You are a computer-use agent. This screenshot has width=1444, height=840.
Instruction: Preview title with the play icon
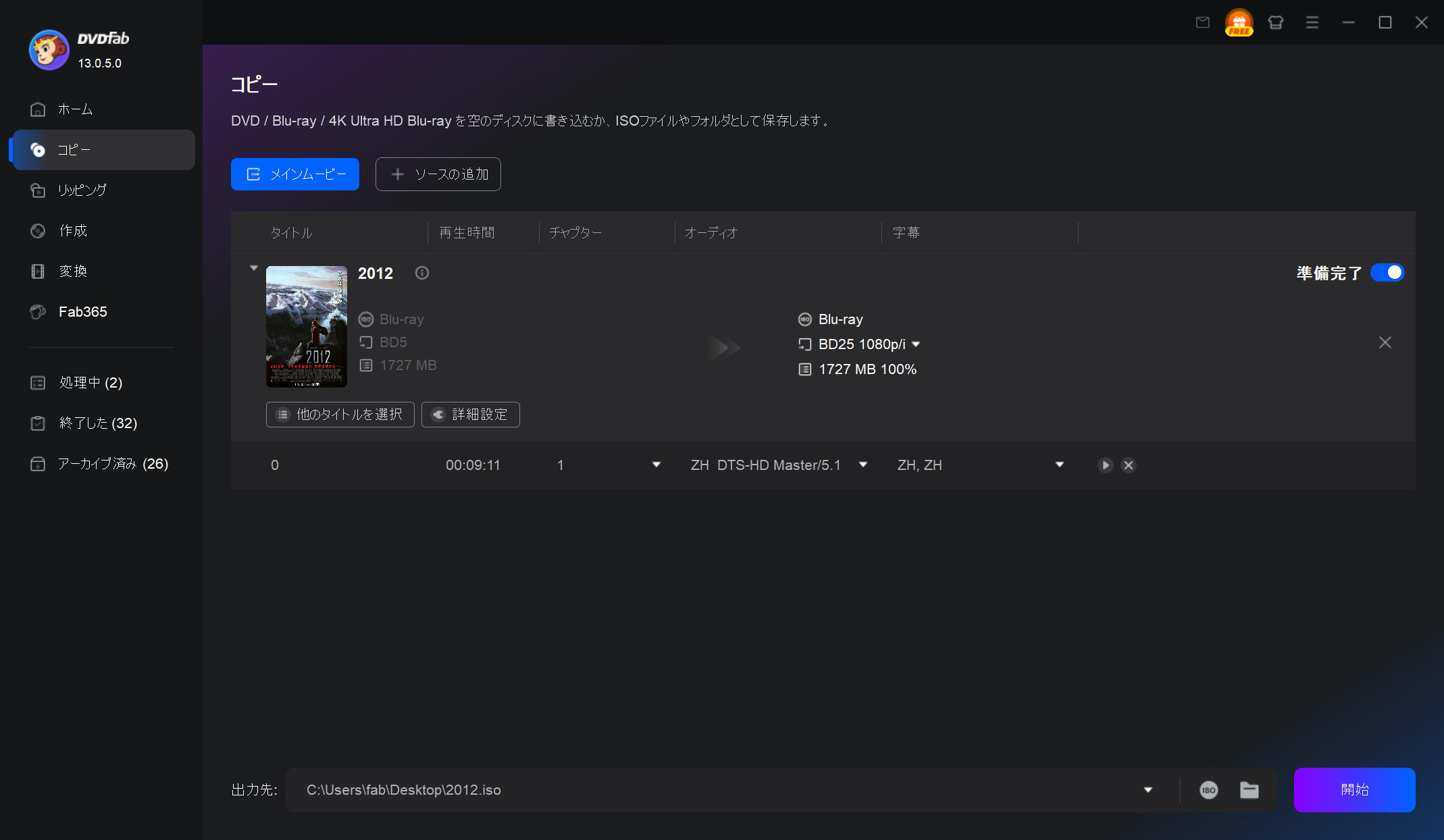click(x=1105, y=465)
